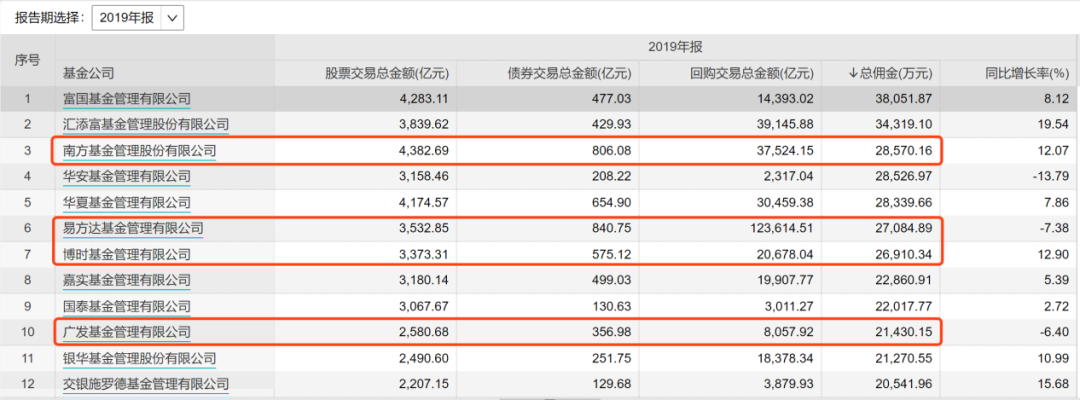Open 交银施罗德基金管理公司 link
The image size is (1080, 400).
click(x=146, y=384)
